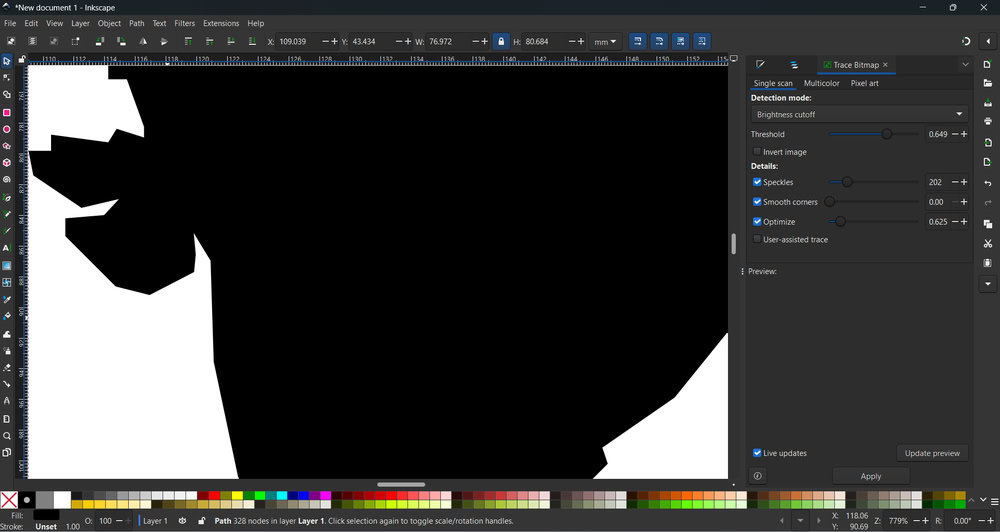Screen dimensions: 1000x532
Task: Toggle the guides lock at ruler corner
Action: pos(22,59)
